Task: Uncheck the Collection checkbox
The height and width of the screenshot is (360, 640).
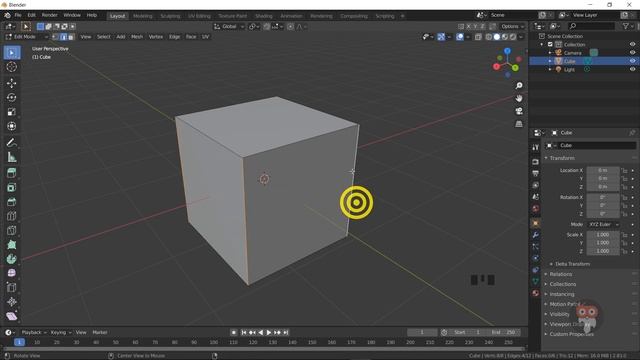Action: pos(550,44)
